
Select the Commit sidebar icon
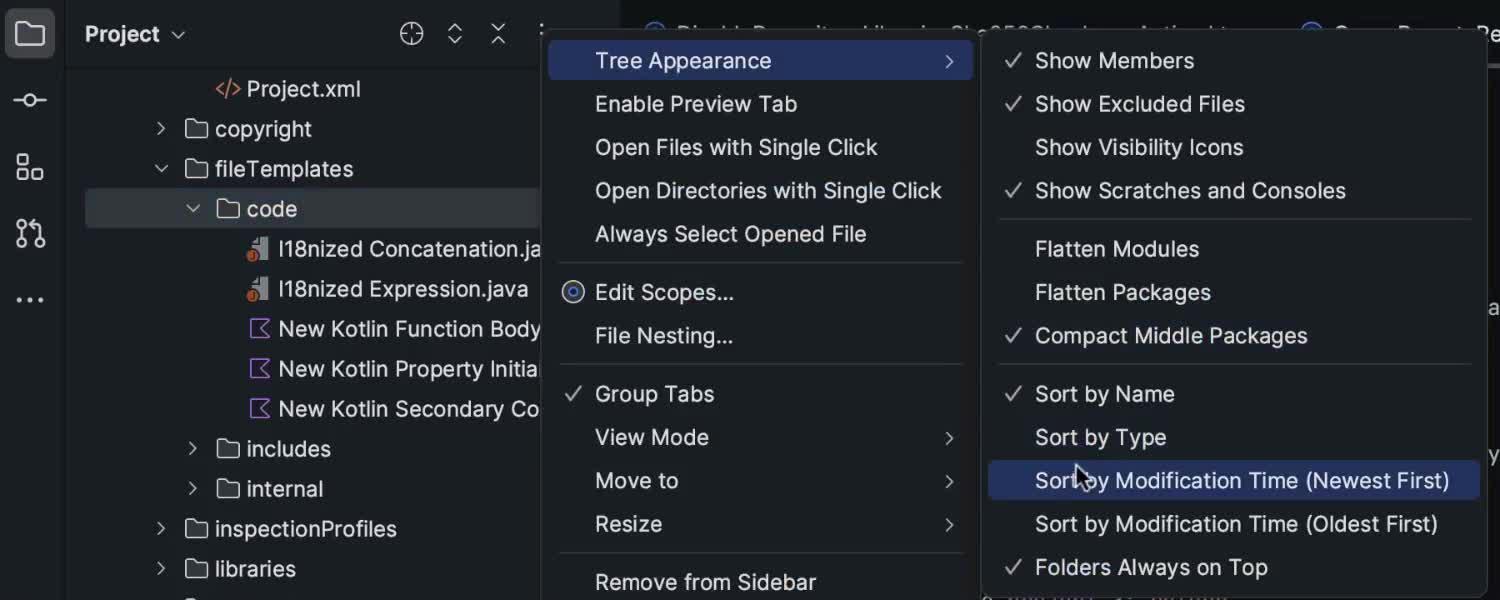[29, 99]
